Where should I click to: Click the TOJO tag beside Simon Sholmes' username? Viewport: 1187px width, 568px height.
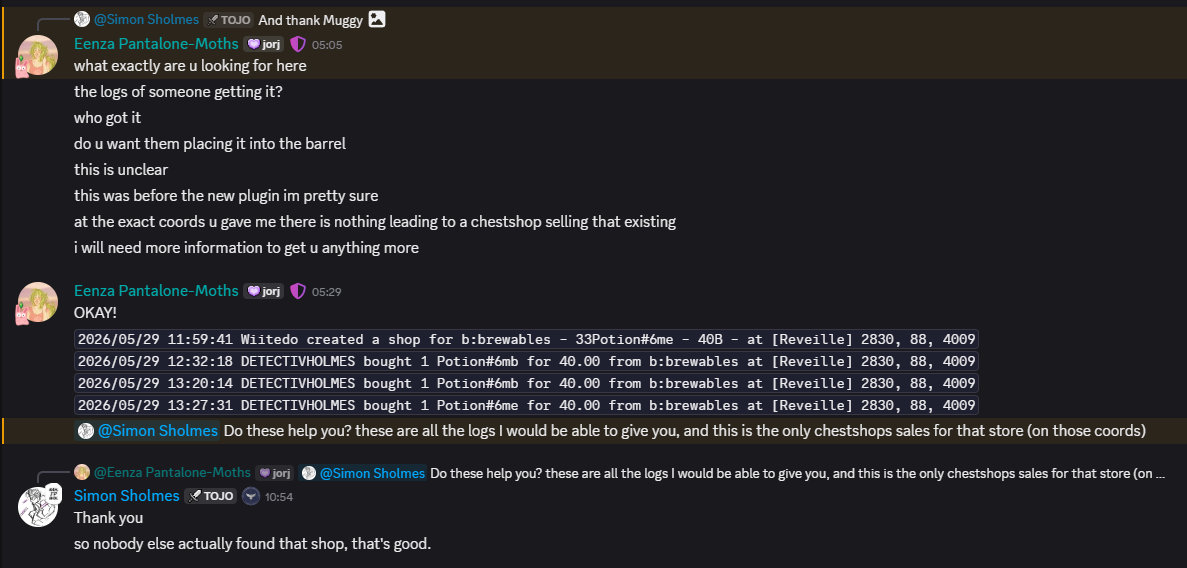[210, 496]
